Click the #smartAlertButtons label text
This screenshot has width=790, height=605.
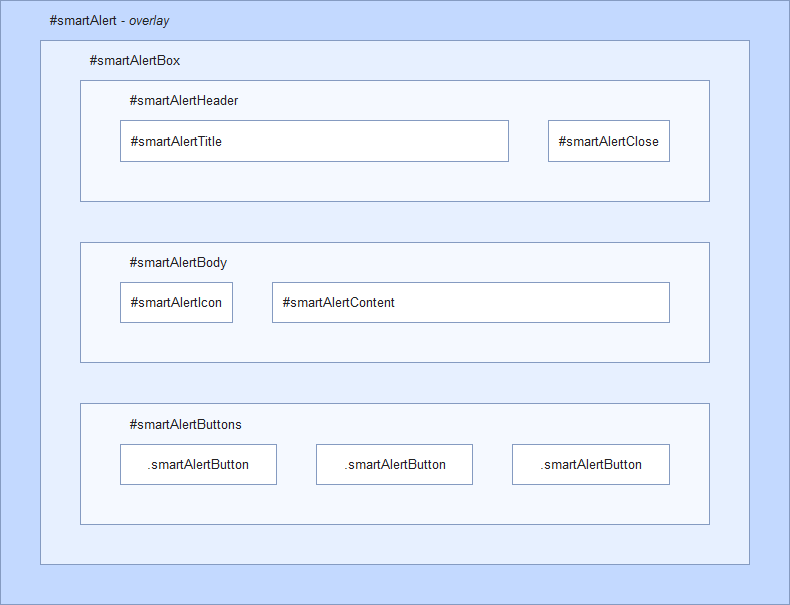(x=185, y=424)
